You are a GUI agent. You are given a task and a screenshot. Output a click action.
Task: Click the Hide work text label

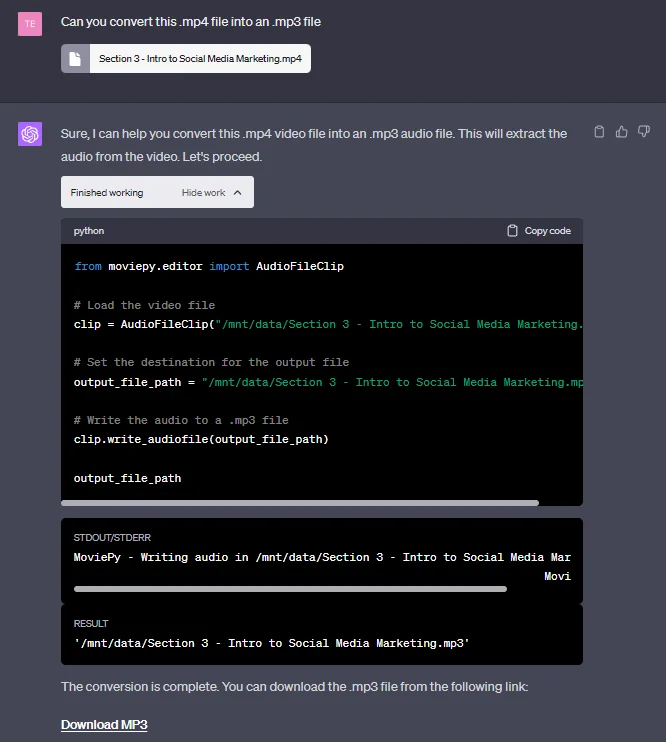click(x=203, y=193)
